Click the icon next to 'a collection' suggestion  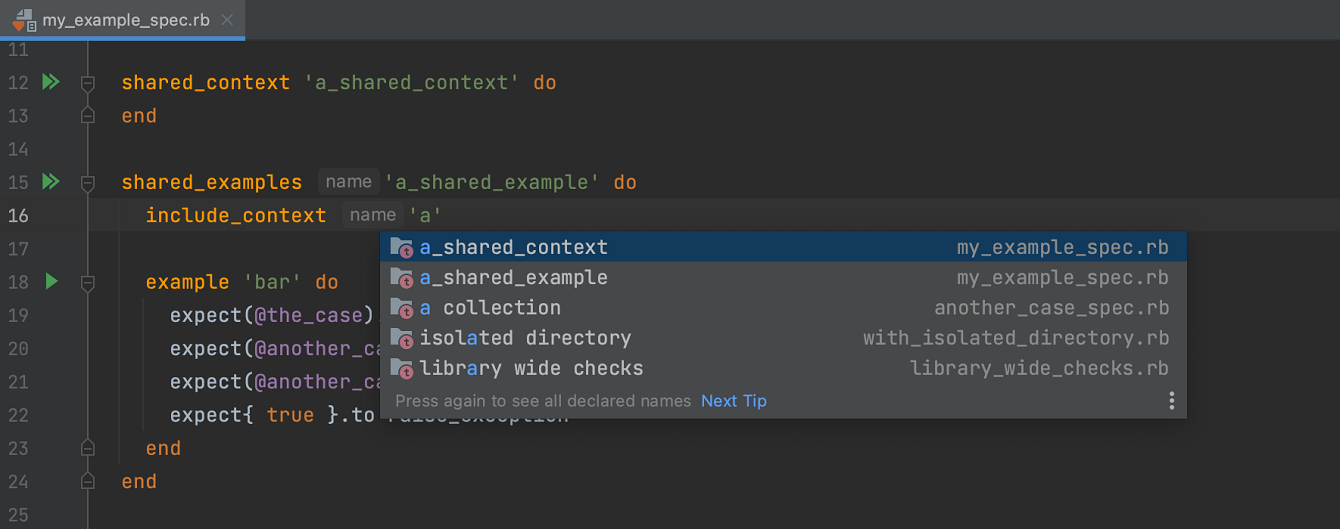[401, 308]
